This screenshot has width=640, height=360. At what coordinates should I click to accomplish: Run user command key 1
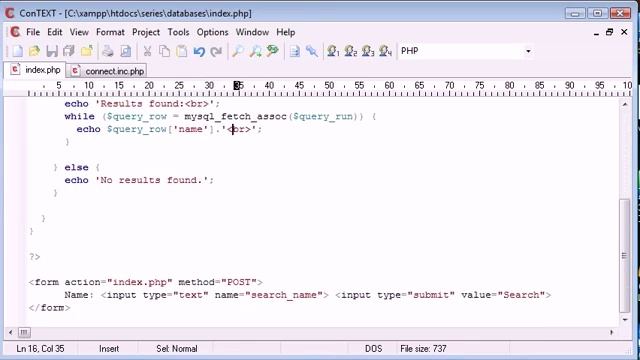click(333, 51)
